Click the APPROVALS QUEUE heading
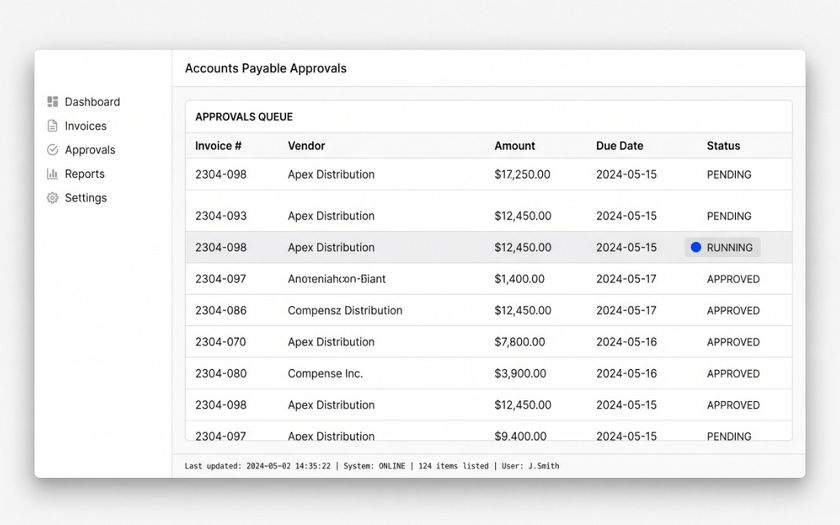This screenshot has height=525, width=840. (x=244, y=117)
